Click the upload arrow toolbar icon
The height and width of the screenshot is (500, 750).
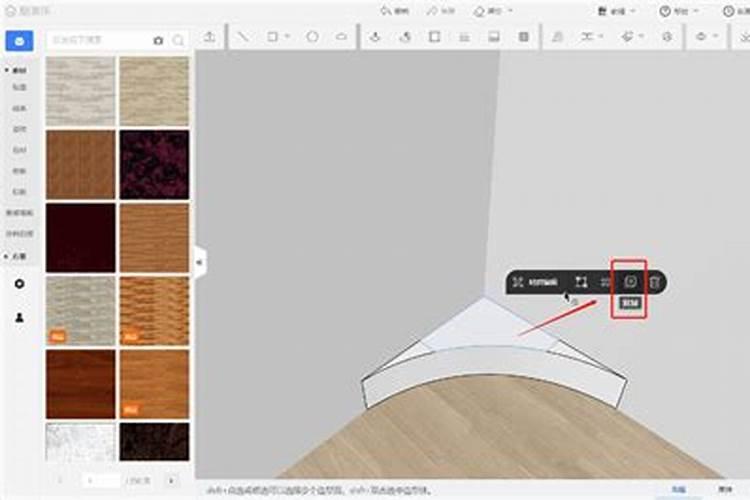210,37
